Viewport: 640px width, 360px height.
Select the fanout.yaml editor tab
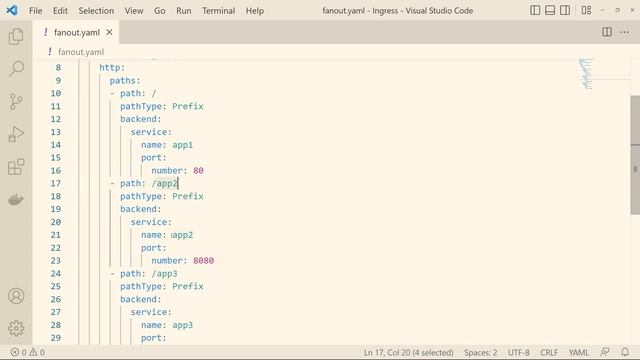tap(76, 32)
